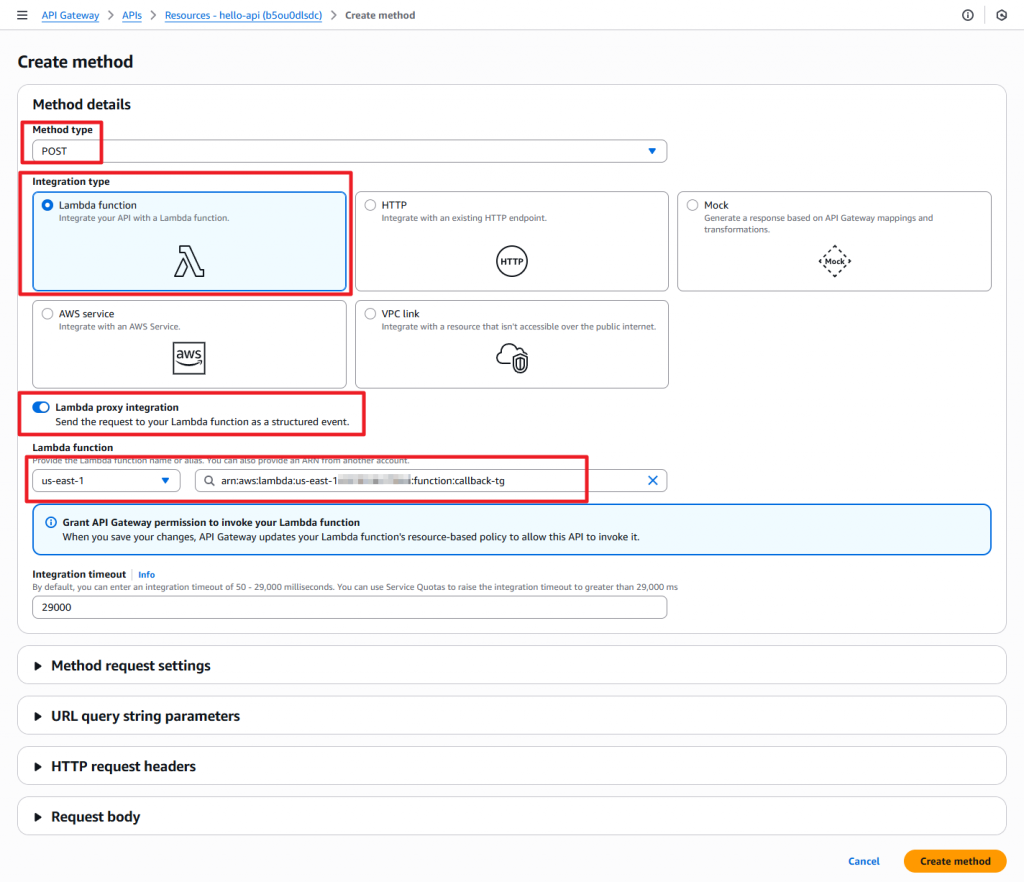The image size is (1024, 882).
Task: Click the Cancel button
Action: coord(863,861)
